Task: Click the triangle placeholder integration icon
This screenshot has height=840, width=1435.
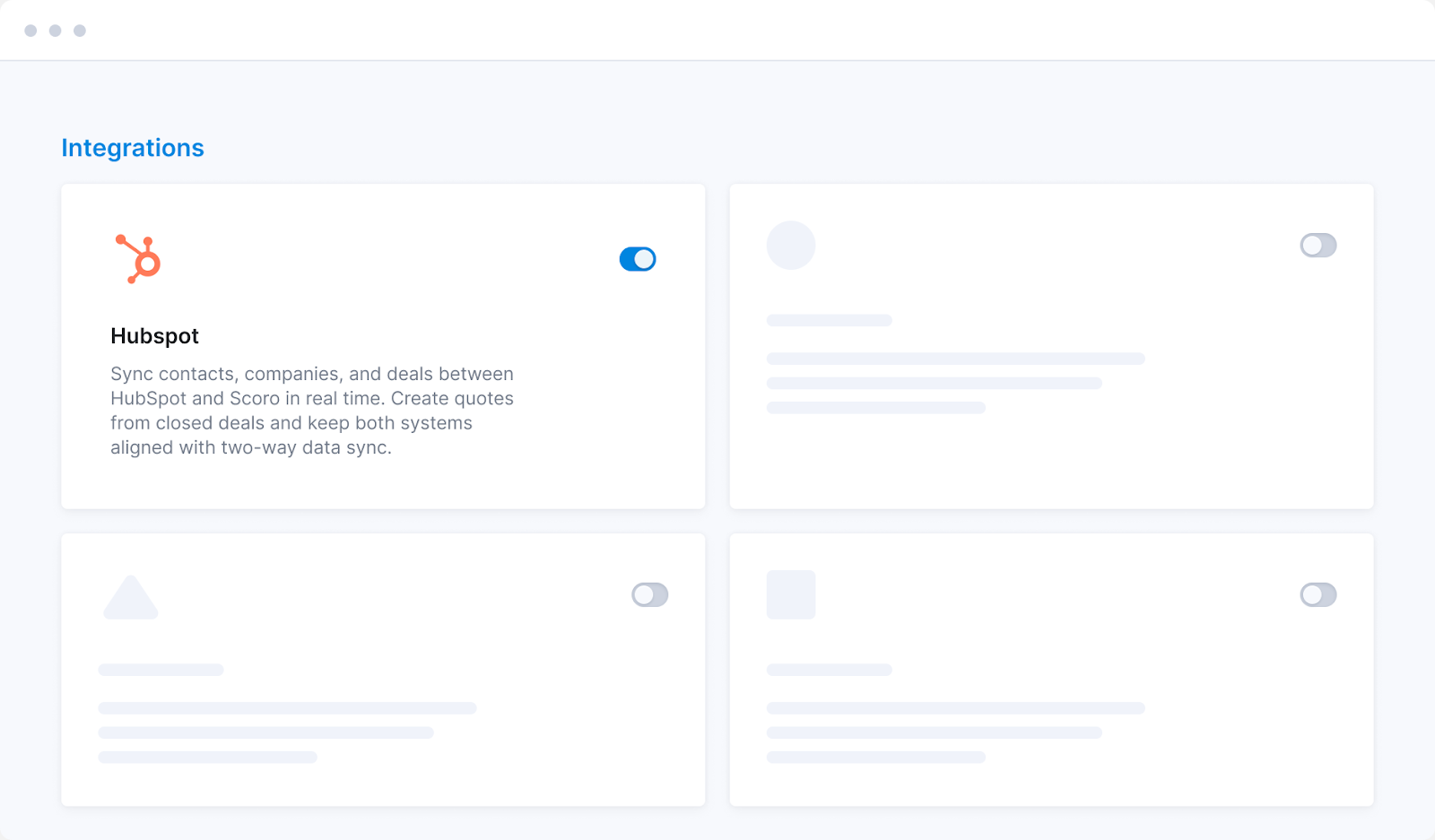Action: click(131, 597)
